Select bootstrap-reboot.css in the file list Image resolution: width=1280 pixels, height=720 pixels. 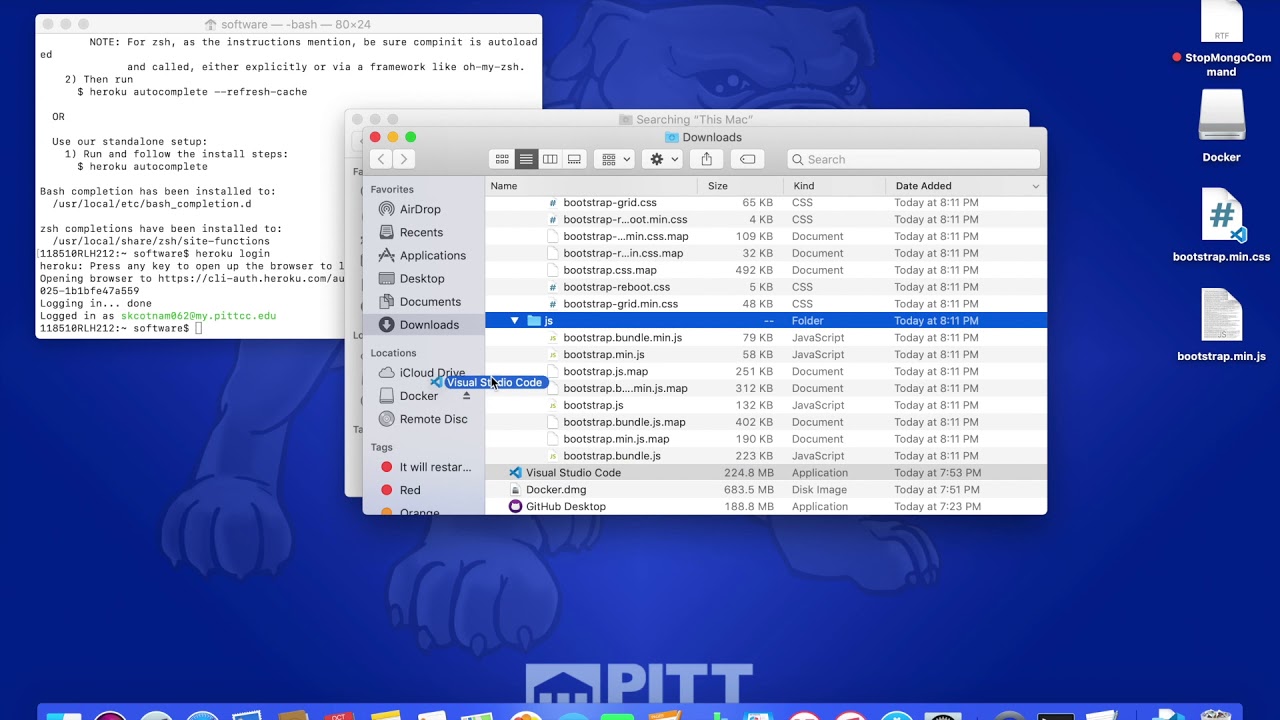(766, 287)
